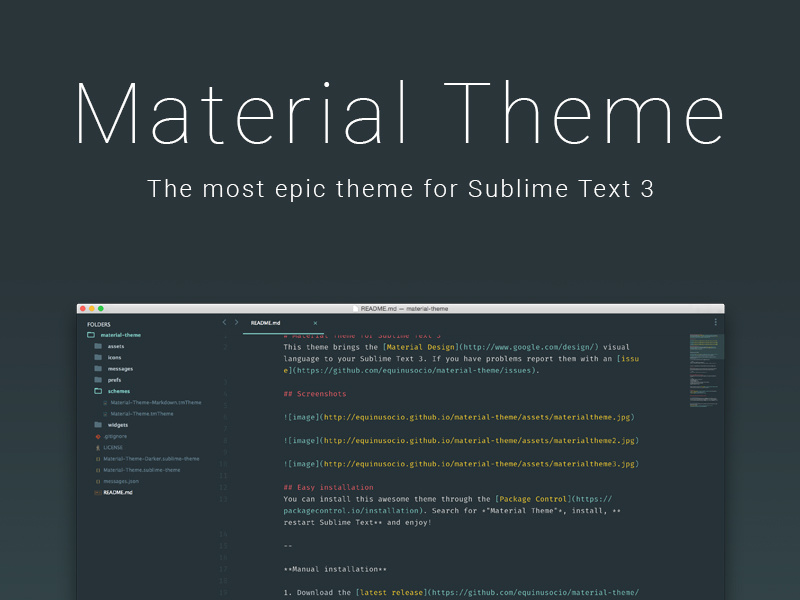Close the README.md tab
The height and width of the screenshot is (600, 800).
[x=315, y=323]
